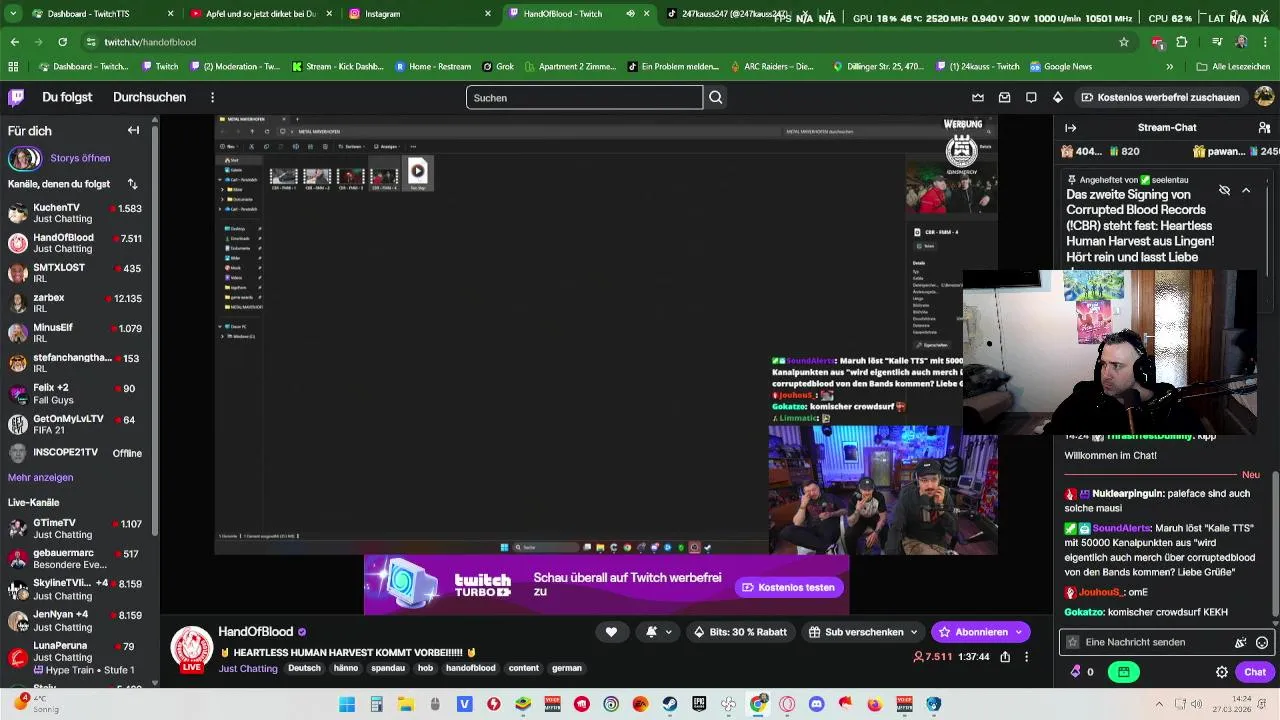Screen dimensions: 1280x720
Task: Open dropdown arrow beside Sub verschenken
Action: point(914,631)
